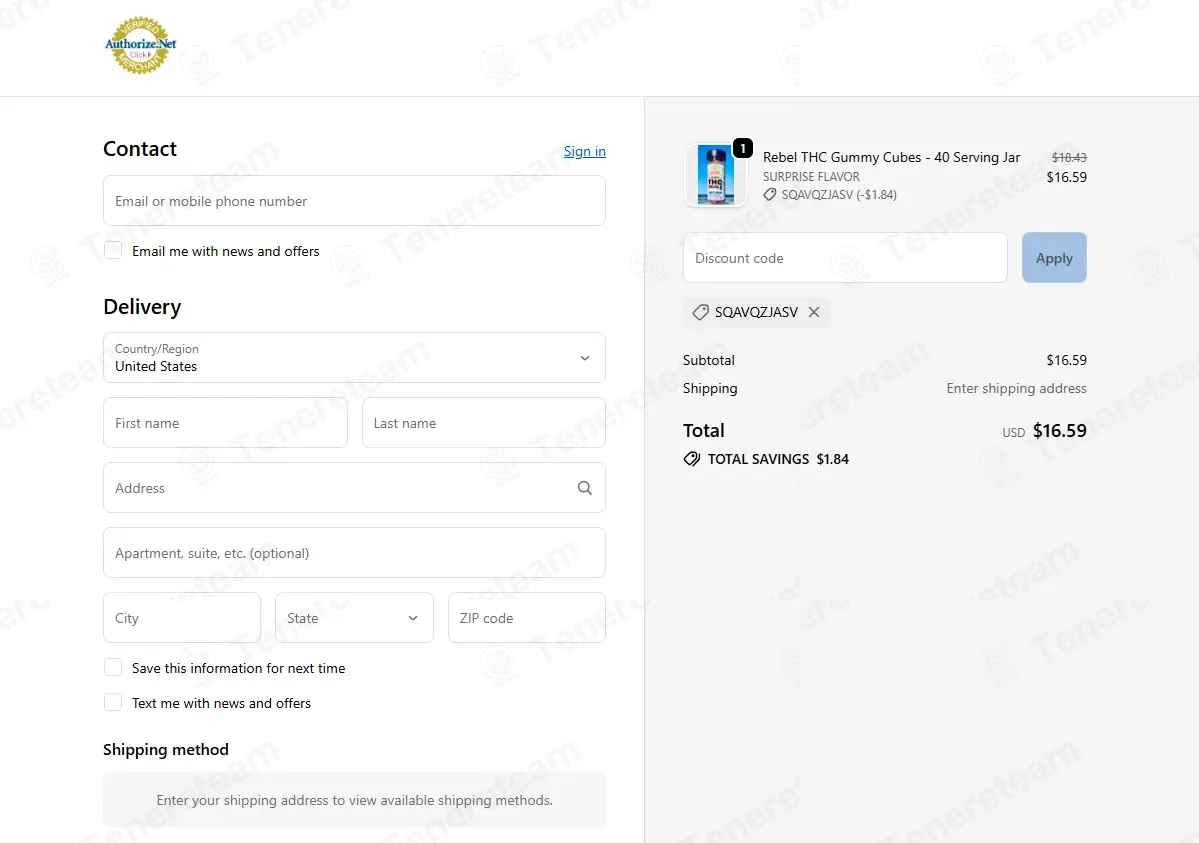
Task: Follow the Sign in link
Action: coord(584,151)
